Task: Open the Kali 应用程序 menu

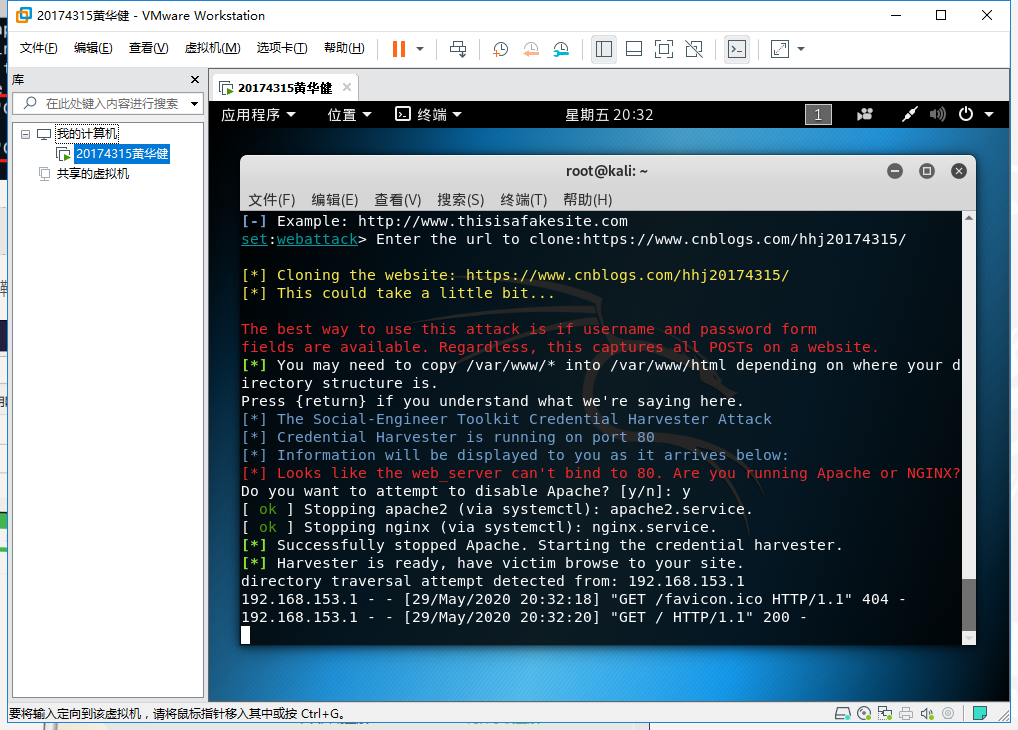Action: [258, 115]
